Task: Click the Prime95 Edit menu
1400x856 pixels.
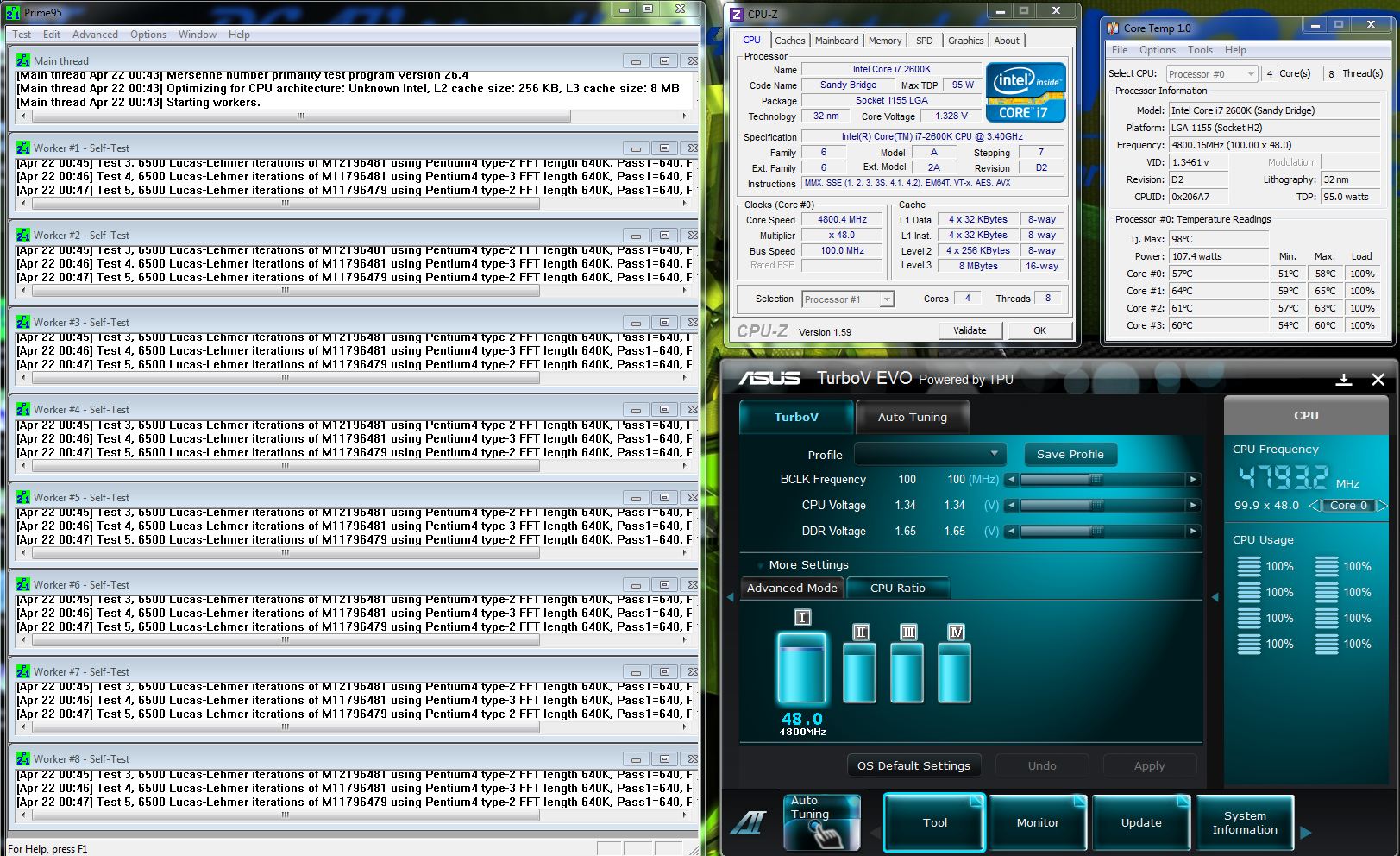Action: coord(52,35)
